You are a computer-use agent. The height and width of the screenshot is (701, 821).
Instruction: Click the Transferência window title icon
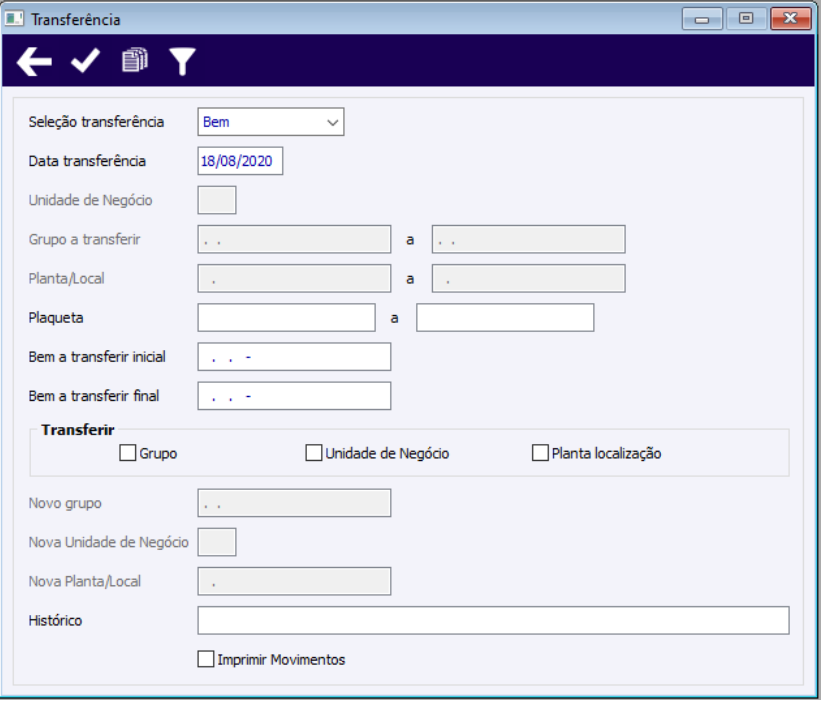pos(14,19)
